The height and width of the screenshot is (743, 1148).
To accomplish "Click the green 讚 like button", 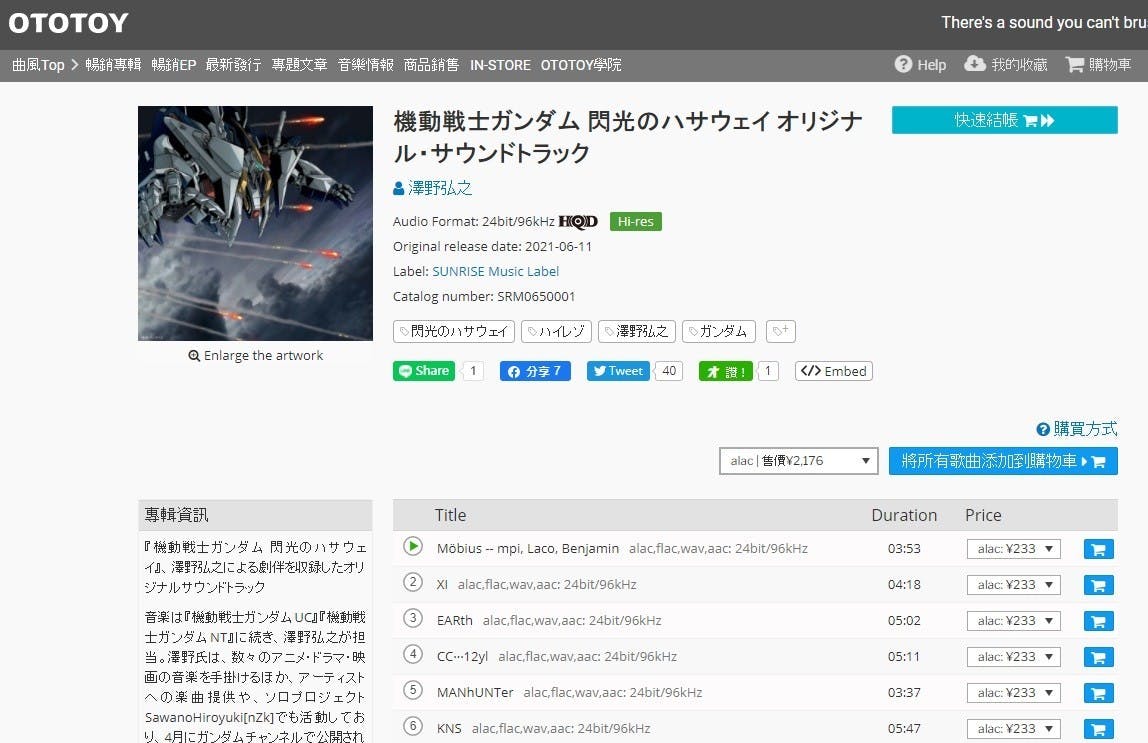I will point(726,371).
